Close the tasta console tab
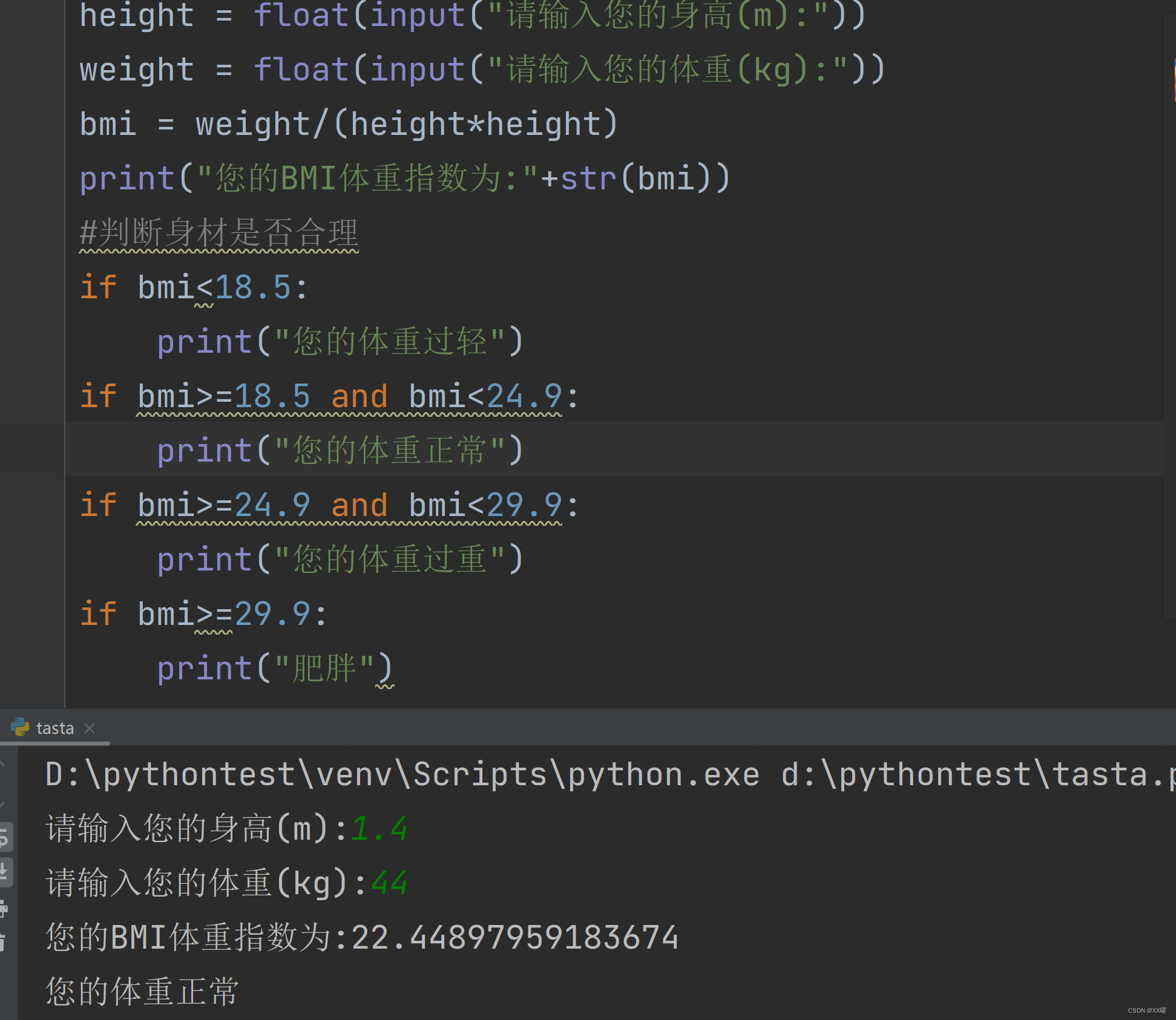Screen dimensions: 1176x1020 pyautogui.click(x=90, y=728)
